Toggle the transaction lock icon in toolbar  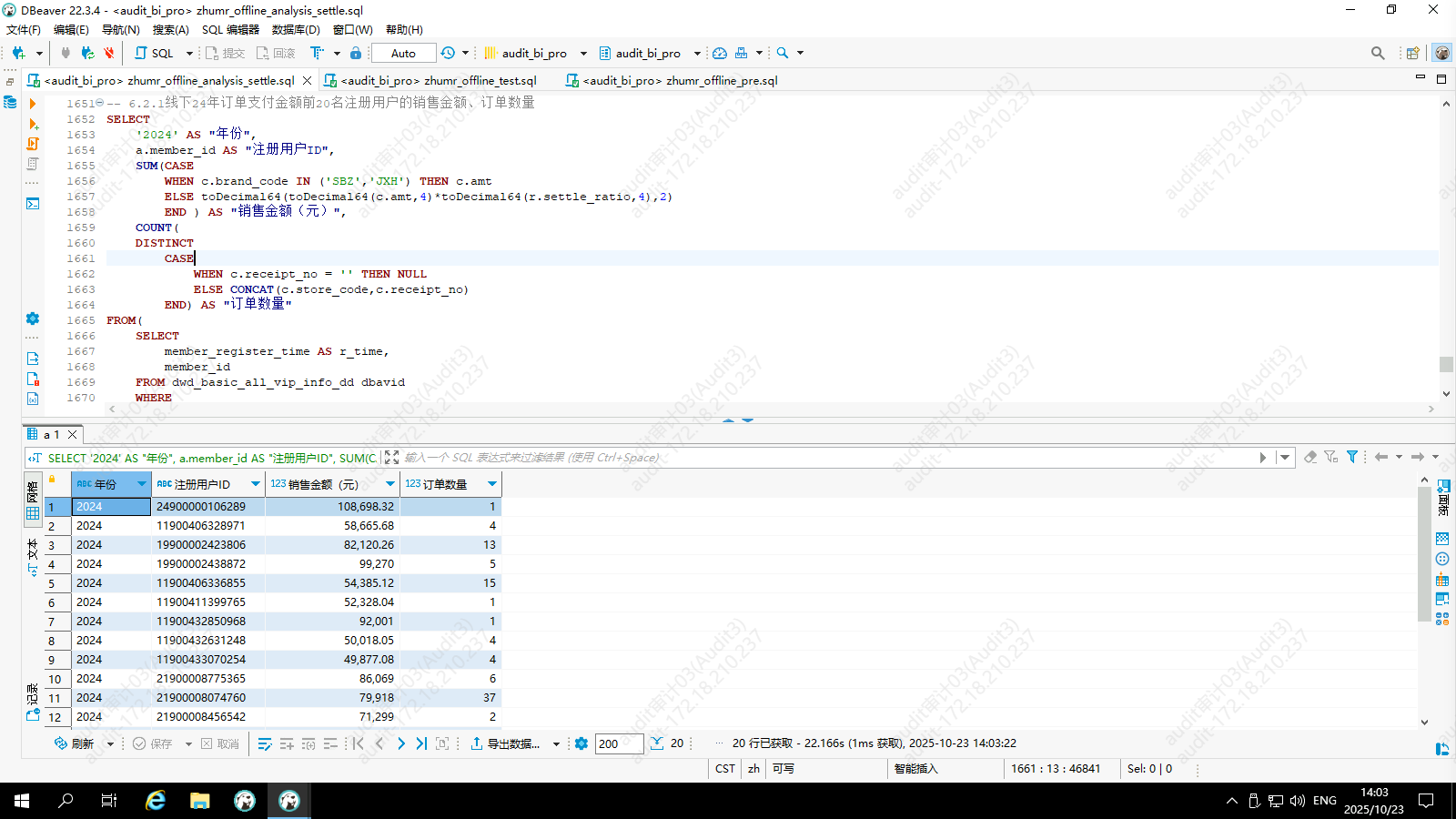(356, 53)
